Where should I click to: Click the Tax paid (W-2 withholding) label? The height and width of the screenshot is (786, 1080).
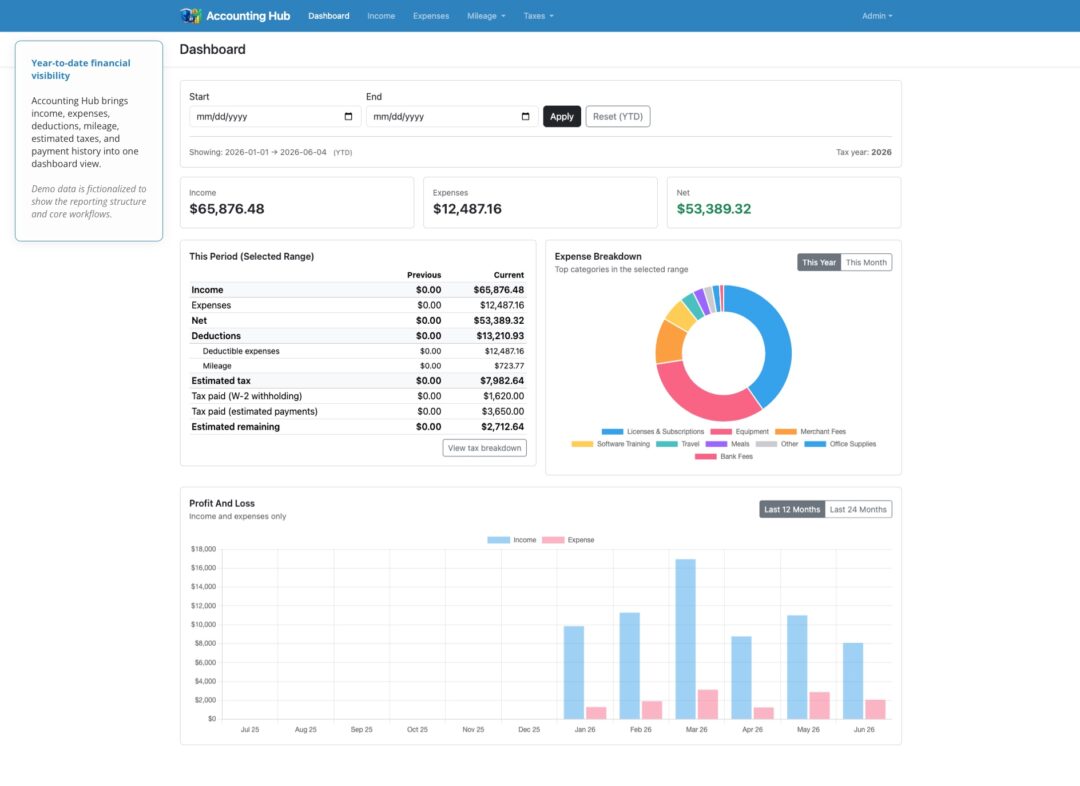click(247, 396)
